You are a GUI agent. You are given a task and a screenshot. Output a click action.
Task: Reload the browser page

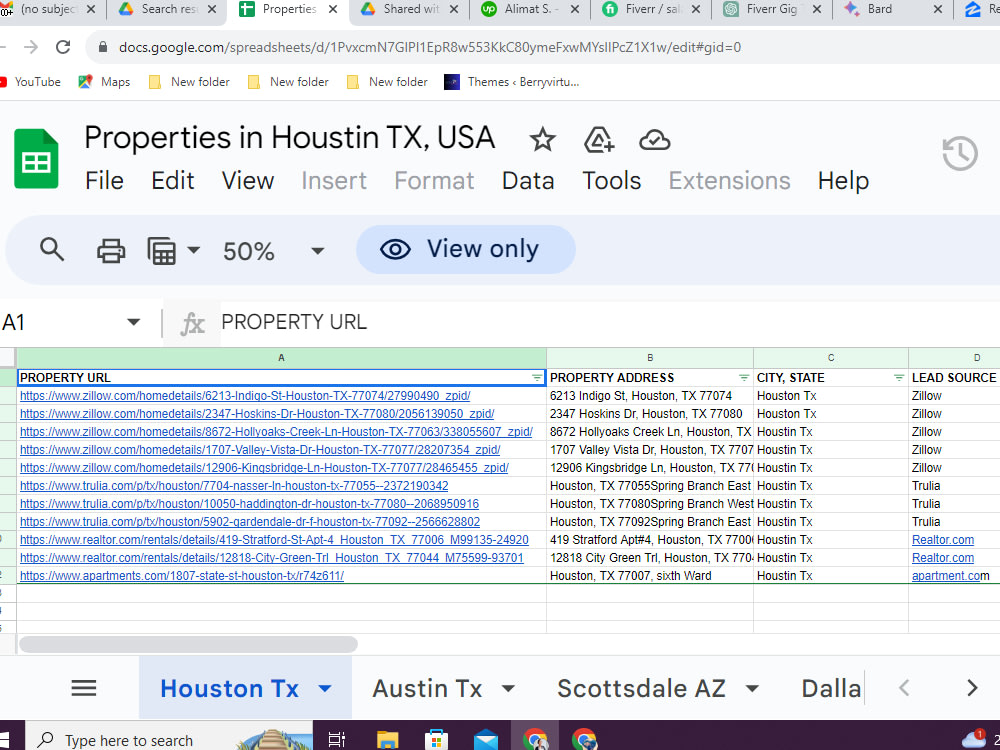(63, 47)
